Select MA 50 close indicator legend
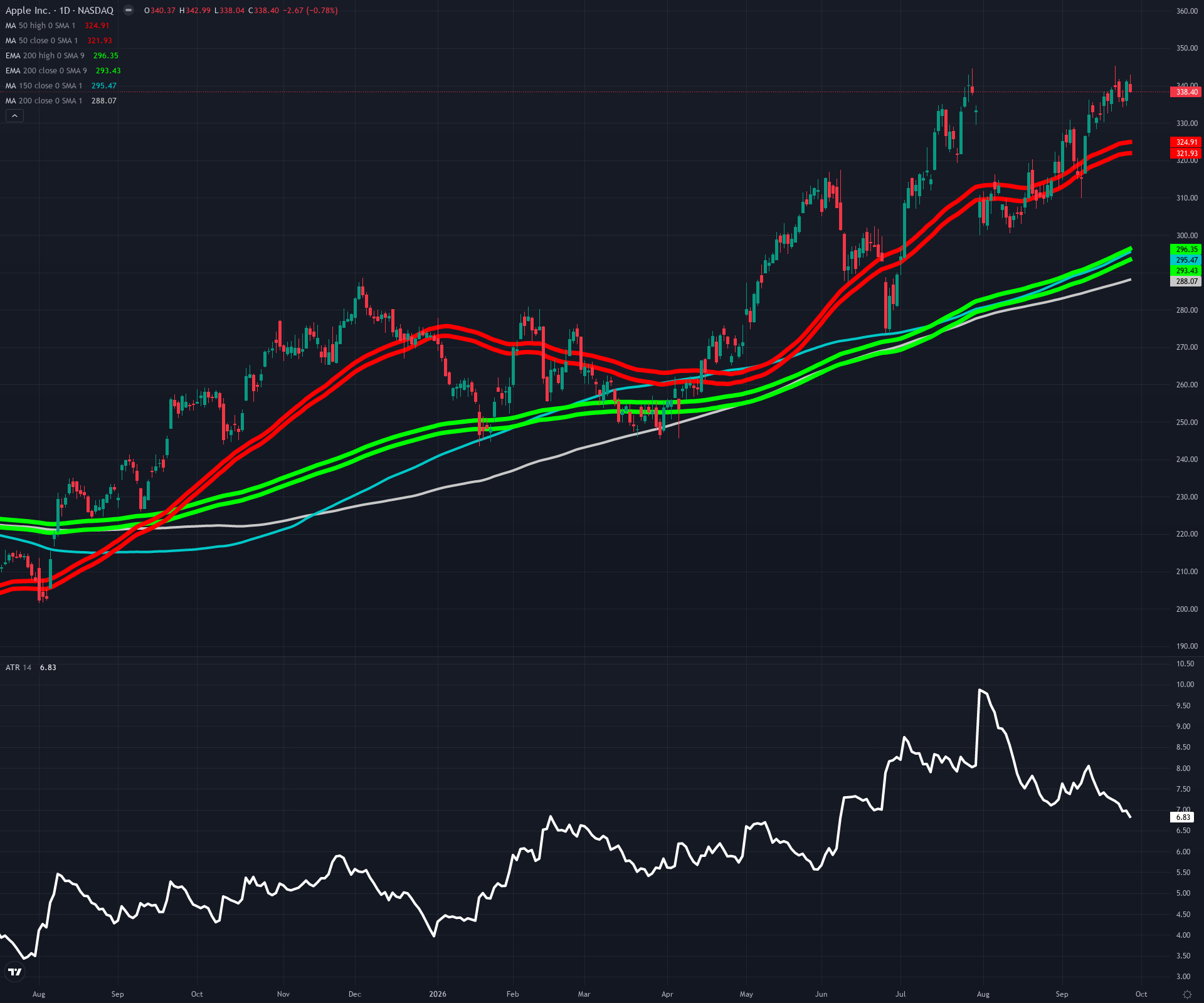This screenshot has height=1003, width=1204. pyautogui.click(x=59, y=41)
